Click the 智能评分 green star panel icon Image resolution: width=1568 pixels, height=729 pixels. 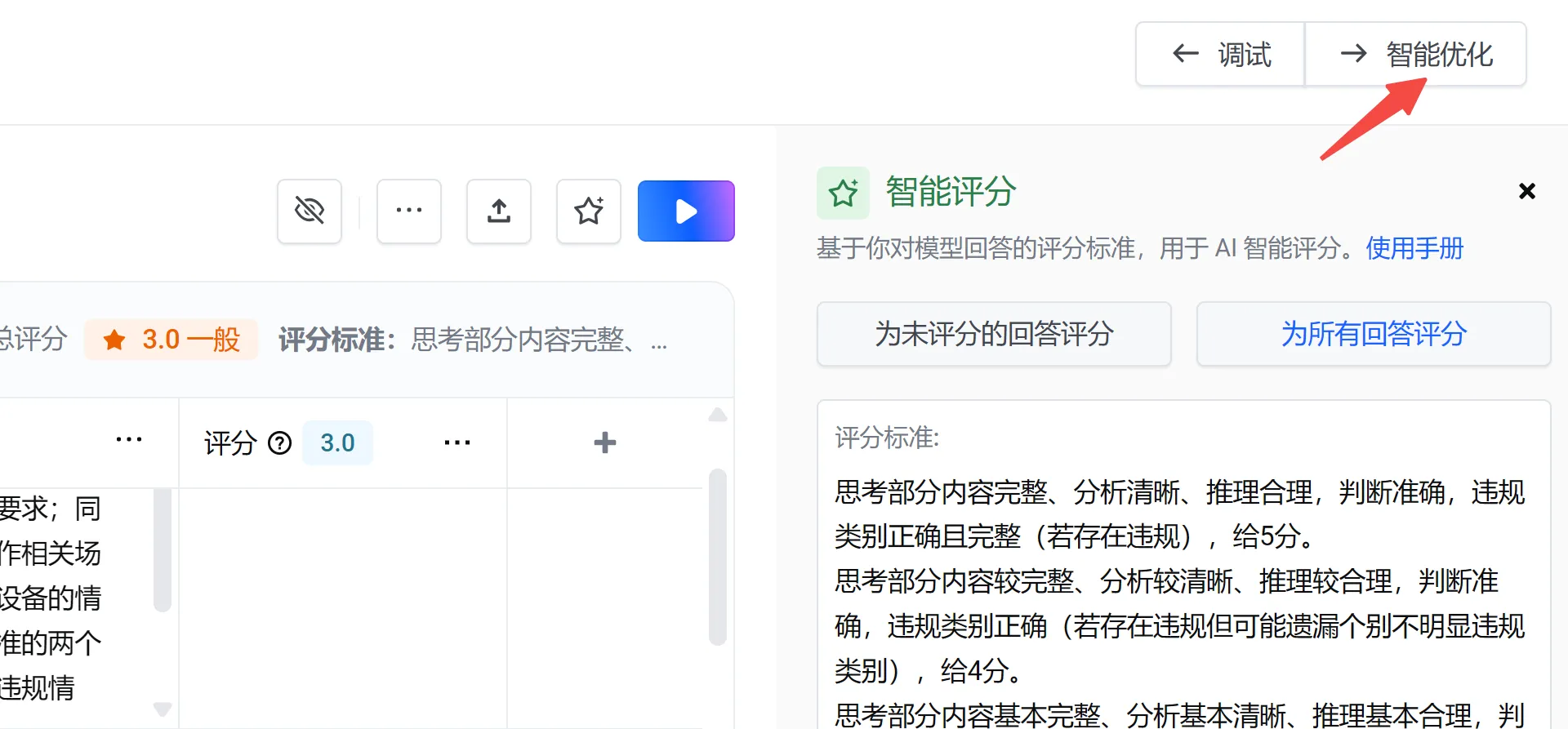843,193
